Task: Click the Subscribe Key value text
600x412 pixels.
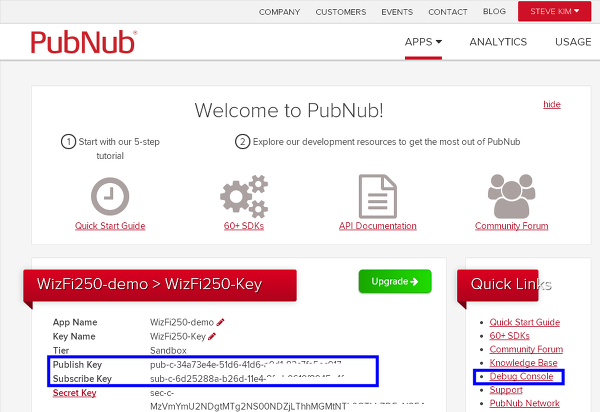Action: (x=247, y=379)
